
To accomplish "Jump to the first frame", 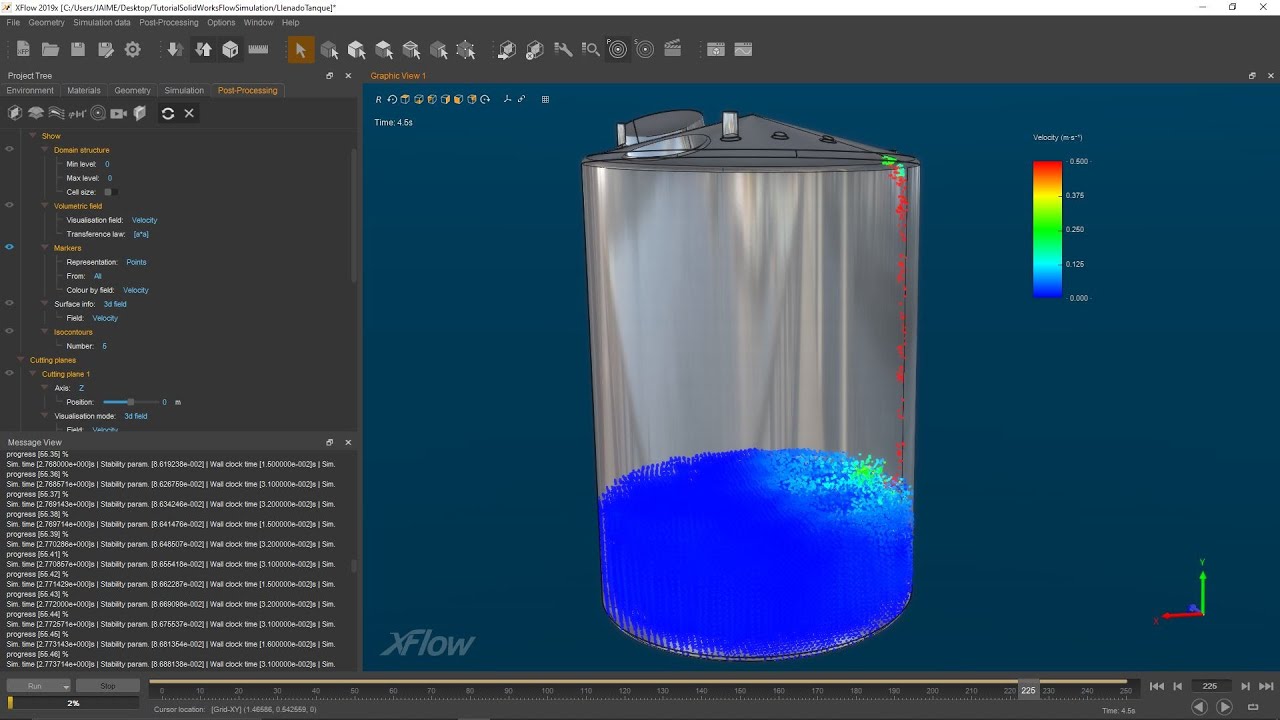I will pyautogui.click(x=1157, y=686).
